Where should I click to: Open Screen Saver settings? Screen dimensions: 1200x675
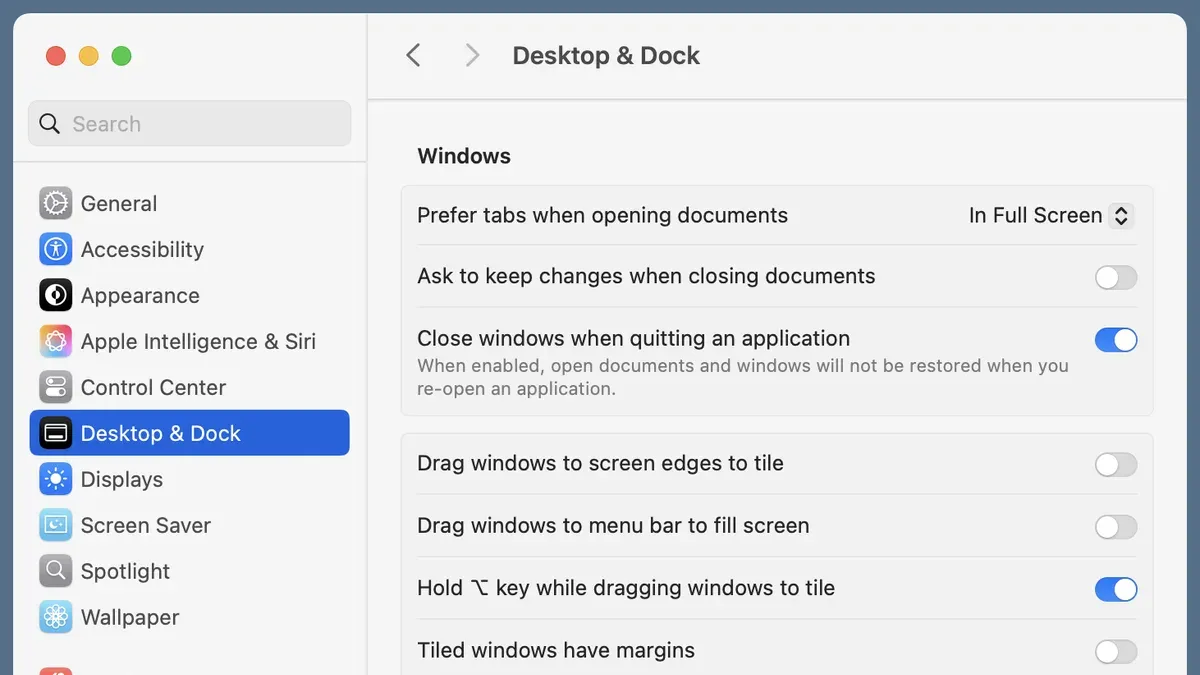coord(146,525)
